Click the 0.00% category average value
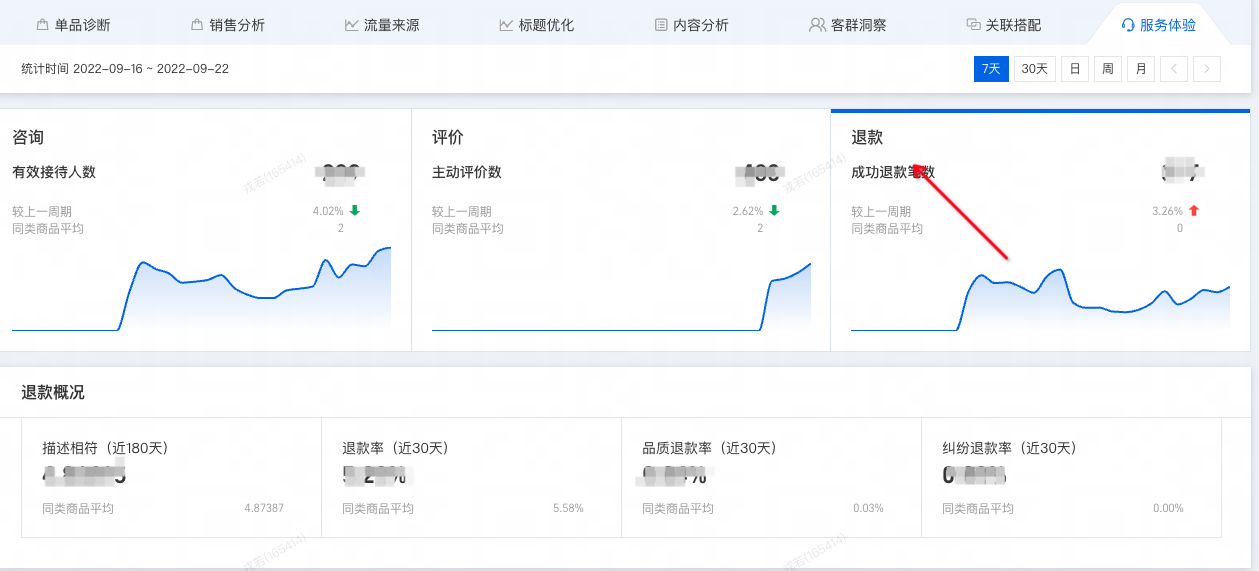1259x571 pixels. point(1168,508)
